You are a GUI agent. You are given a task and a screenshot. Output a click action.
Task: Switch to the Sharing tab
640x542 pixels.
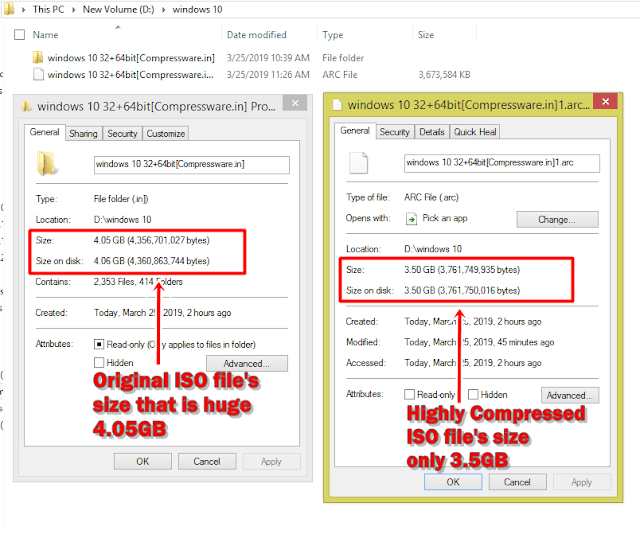83,133
